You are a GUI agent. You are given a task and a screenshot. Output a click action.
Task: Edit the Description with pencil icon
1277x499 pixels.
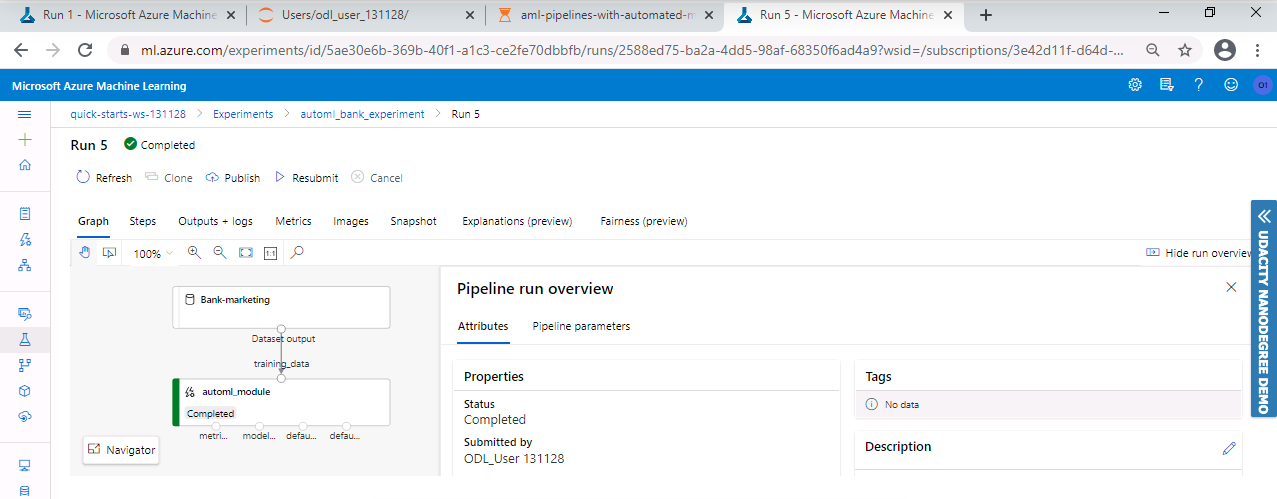[1229, 448]
